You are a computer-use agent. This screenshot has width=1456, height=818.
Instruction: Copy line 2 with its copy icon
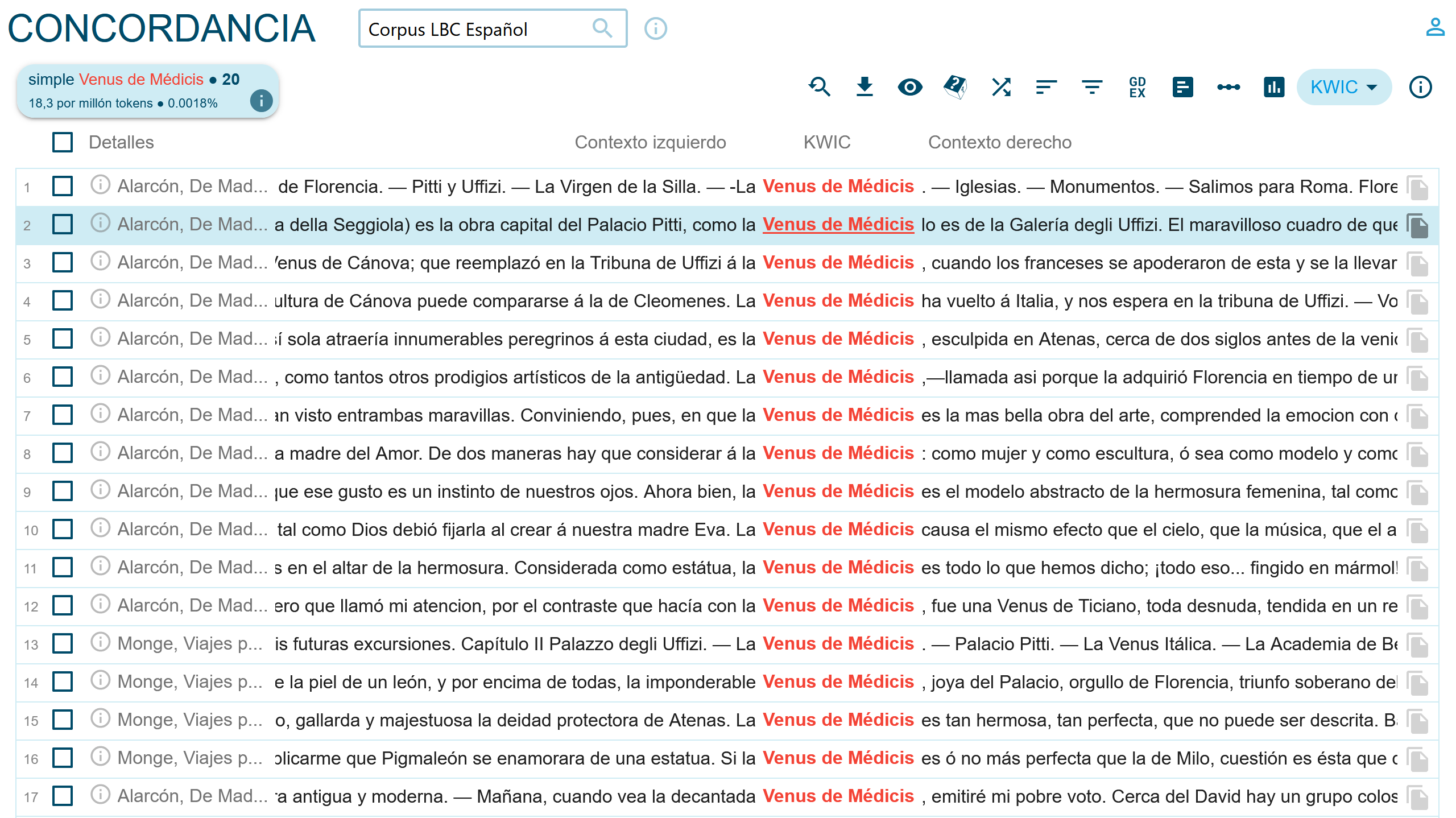(1418, 226)
